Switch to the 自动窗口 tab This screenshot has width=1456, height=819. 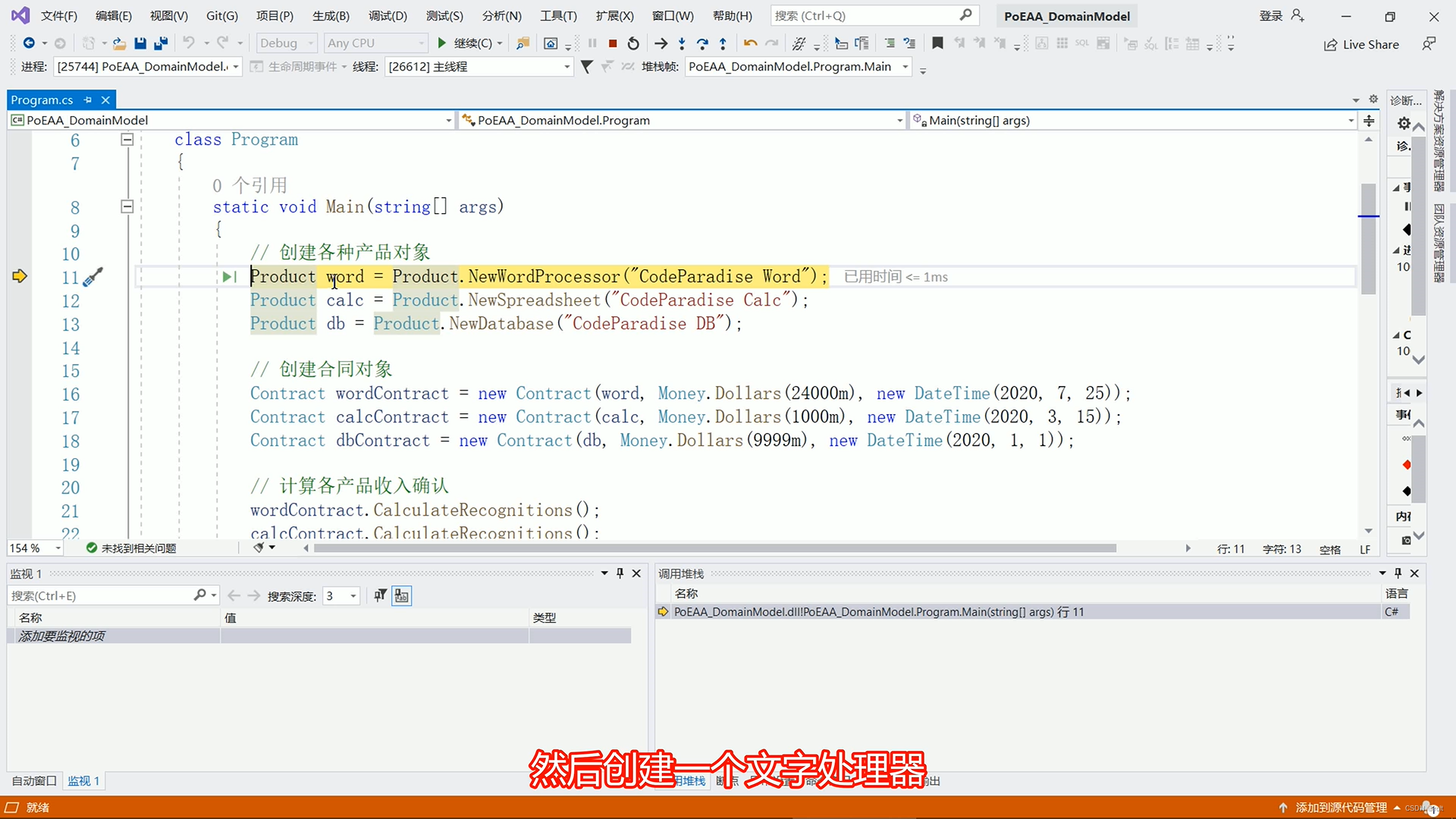pos(34,780)
